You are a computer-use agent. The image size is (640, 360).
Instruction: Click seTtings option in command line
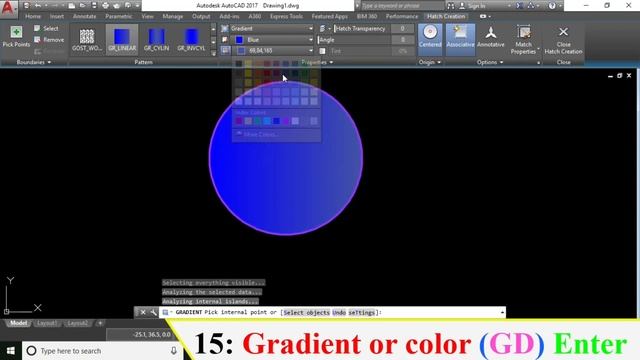[361, 312]
